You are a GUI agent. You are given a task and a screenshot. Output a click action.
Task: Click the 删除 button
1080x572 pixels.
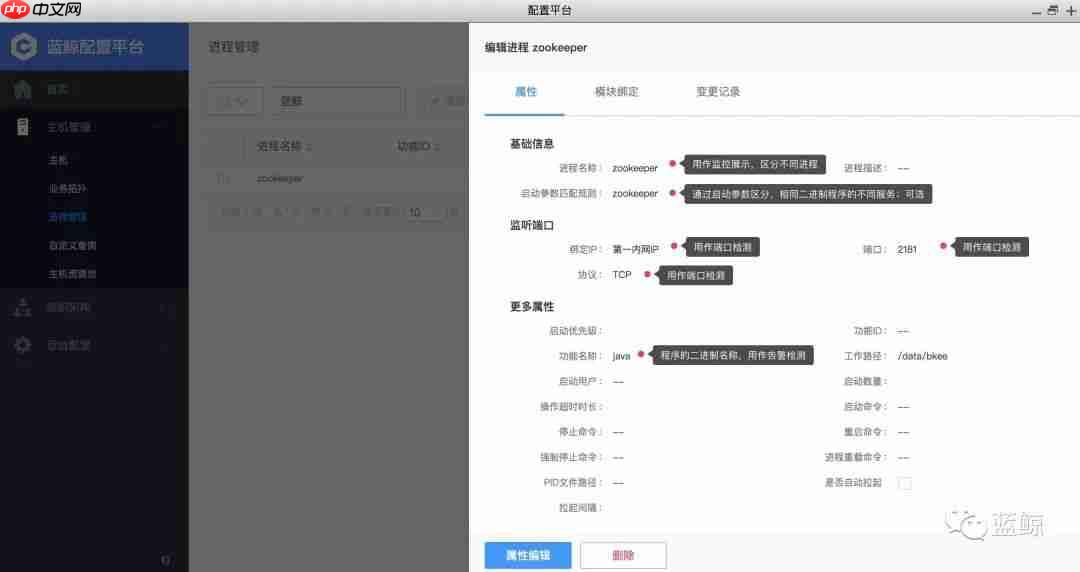click(x=623, y=555)
